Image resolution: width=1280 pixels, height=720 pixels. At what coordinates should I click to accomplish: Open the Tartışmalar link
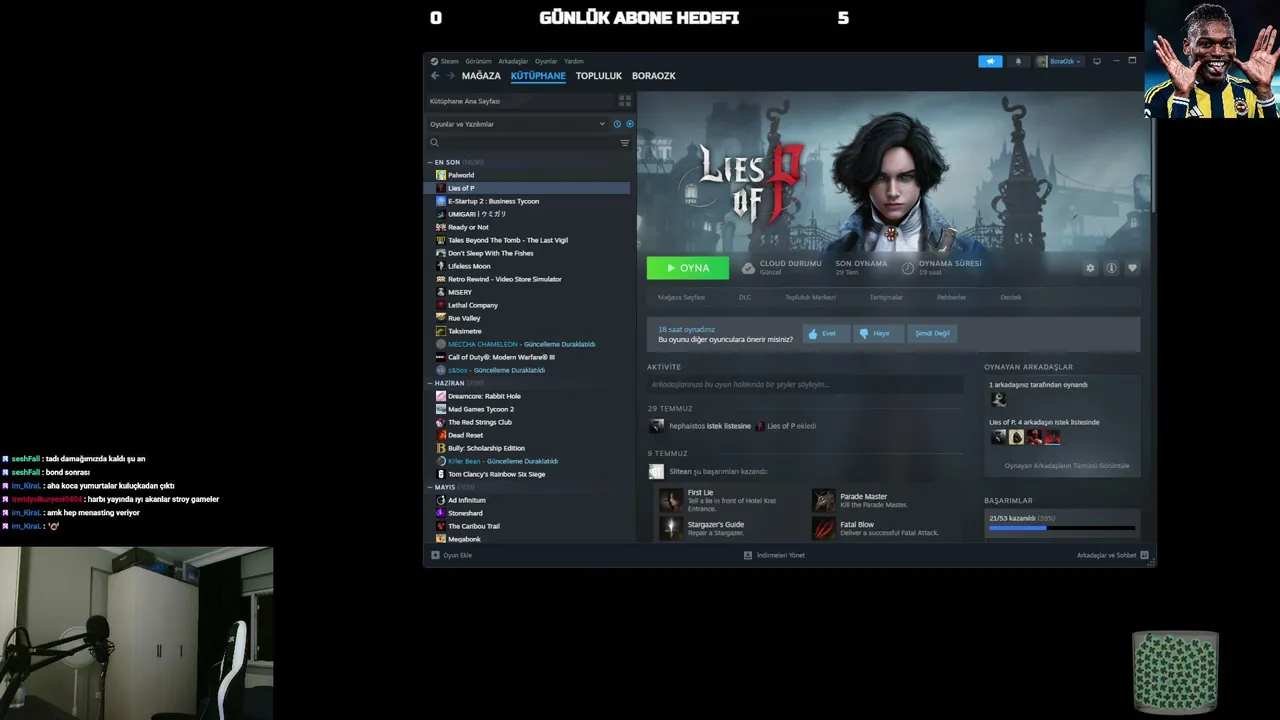coord(886,297)
